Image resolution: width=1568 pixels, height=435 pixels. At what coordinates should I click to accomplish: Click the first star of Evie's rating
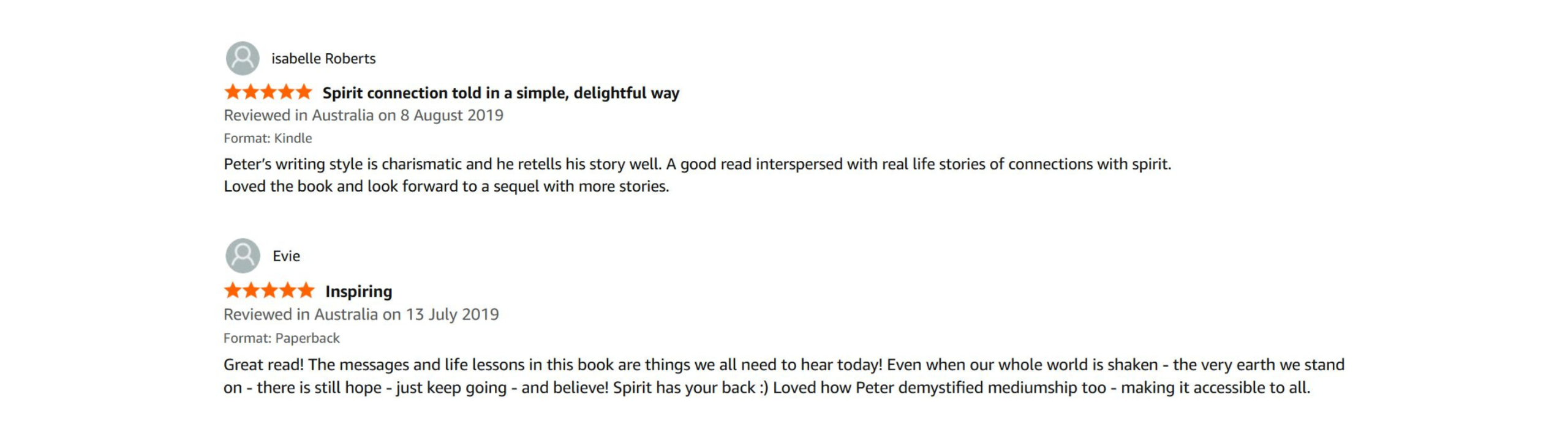click(x=233, y=290)
